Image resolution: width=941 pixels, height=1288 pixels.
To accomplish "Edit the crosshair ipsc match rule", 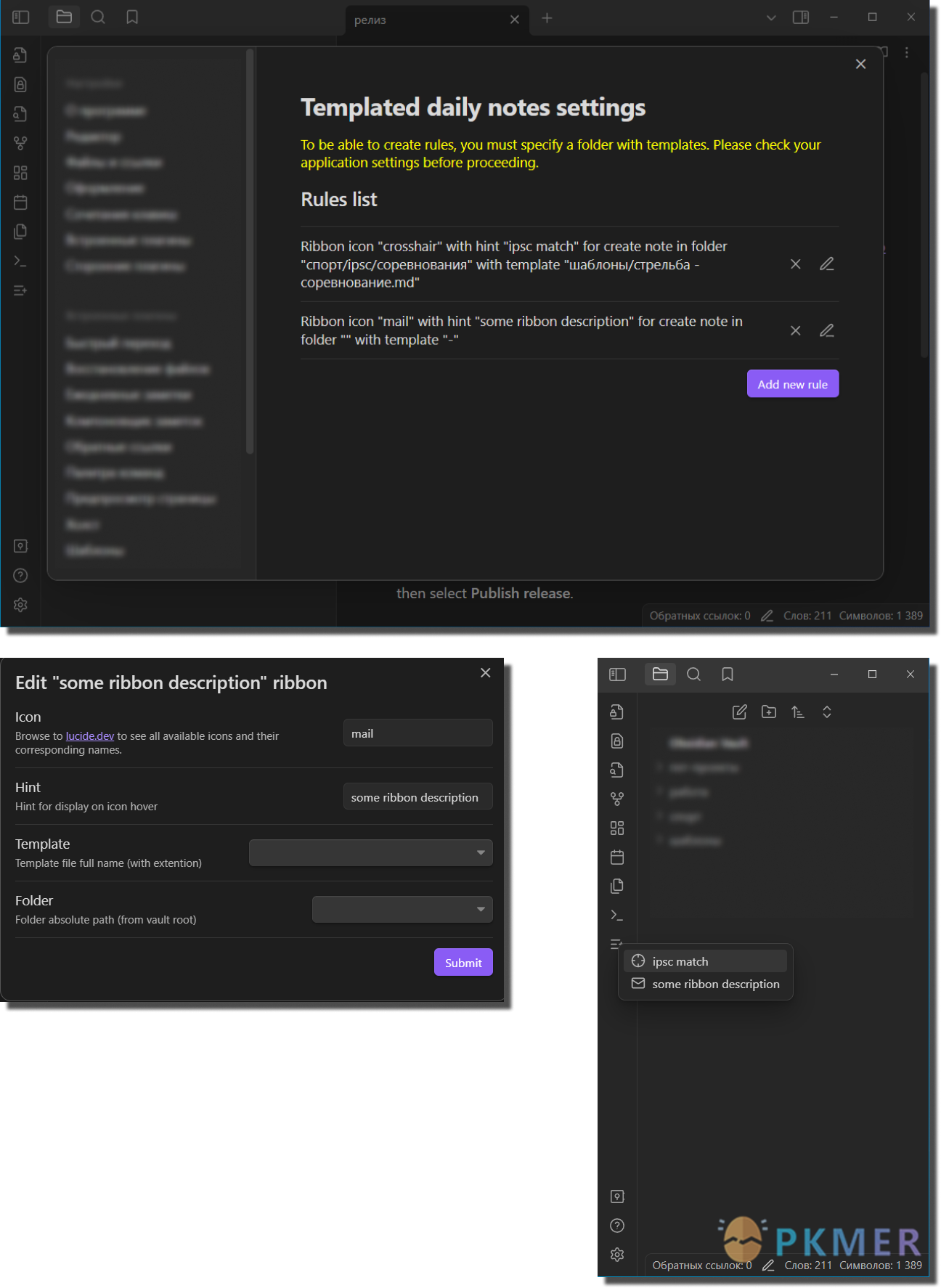I will click(826, 264).
